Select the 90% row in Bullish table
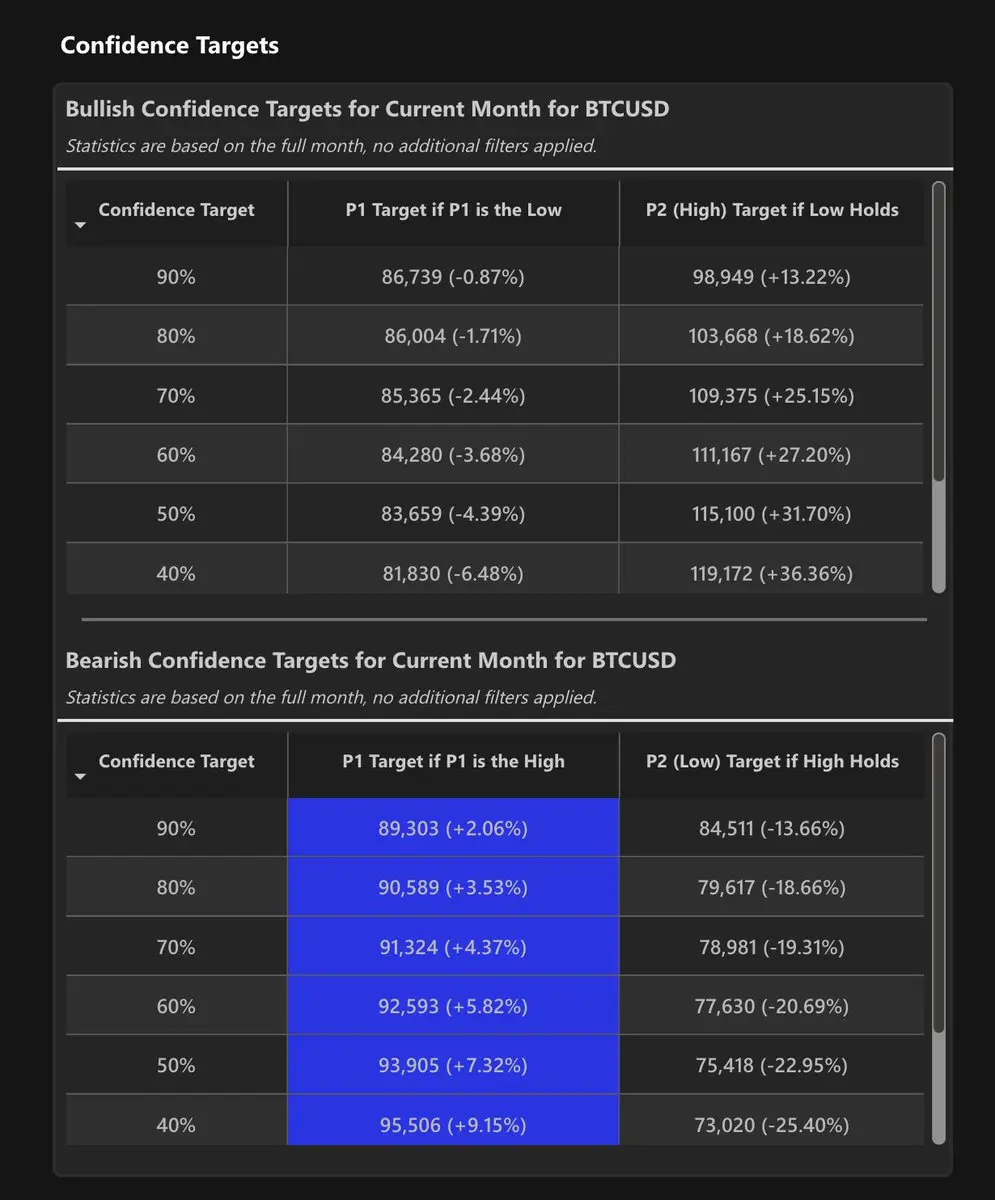Image resolution: width=995 pixels, height=1200 pixels. (x=176, y=277)
